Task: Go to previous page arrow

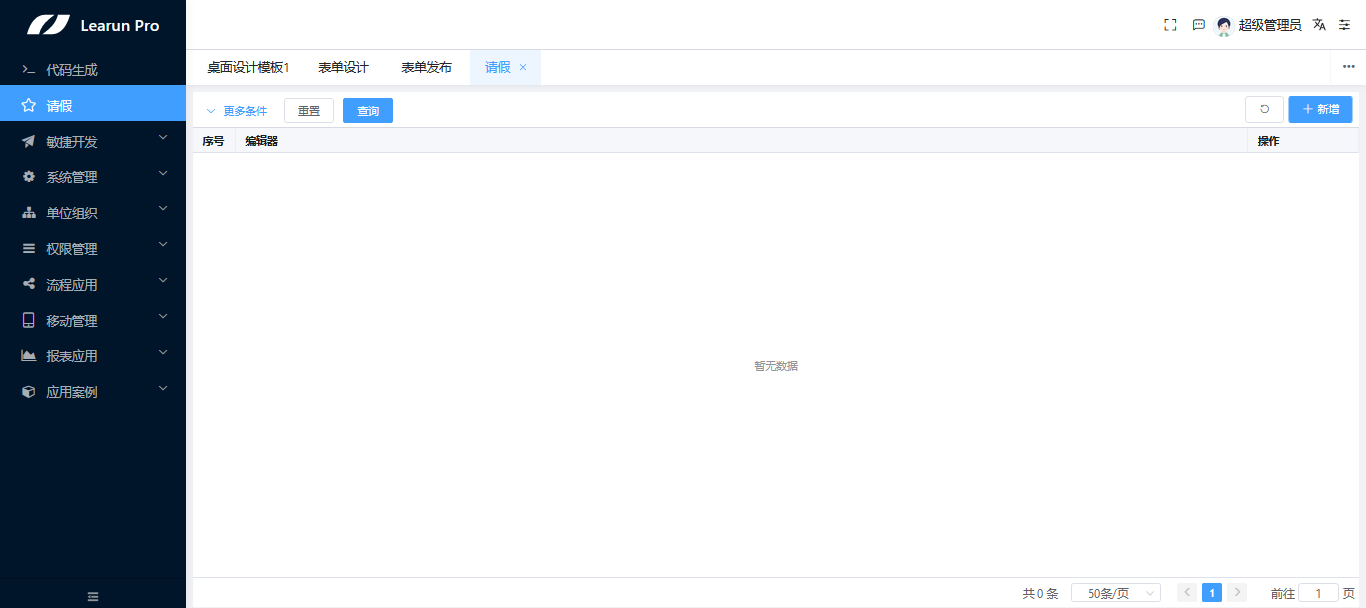Action: (1187, 593)
